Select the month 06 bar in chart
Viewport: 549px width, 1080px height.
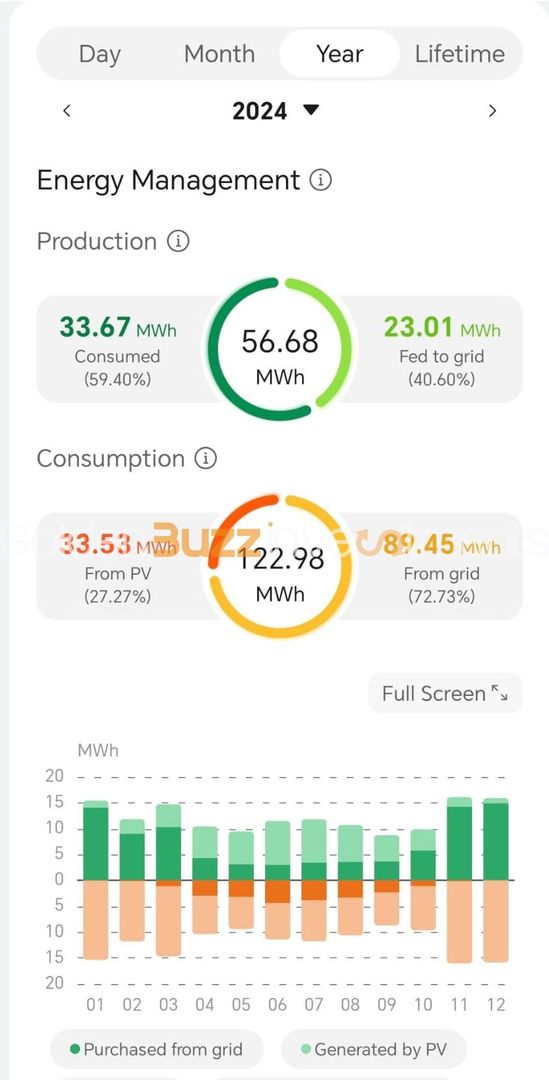pos(278,880)
